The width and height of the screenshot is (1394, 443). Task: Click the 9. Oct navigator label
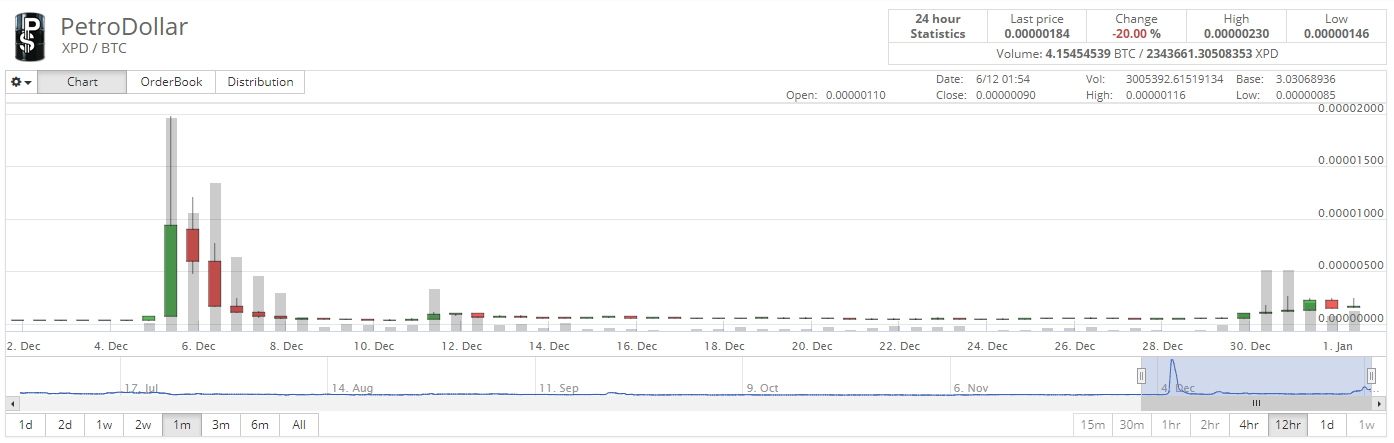(762, 387)
